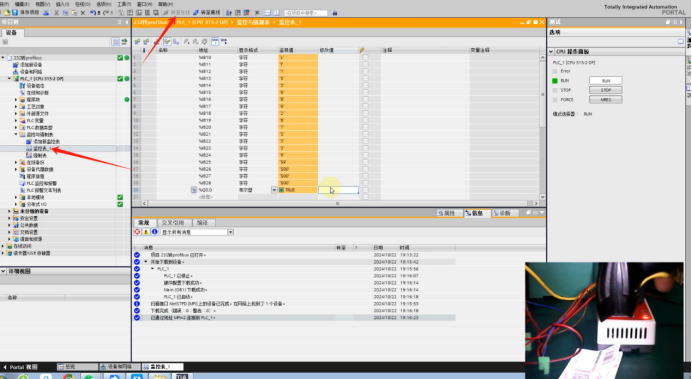Click the Print icon in main toolbar
Viewport: 692px width, 379px height.
pos(46,12)
